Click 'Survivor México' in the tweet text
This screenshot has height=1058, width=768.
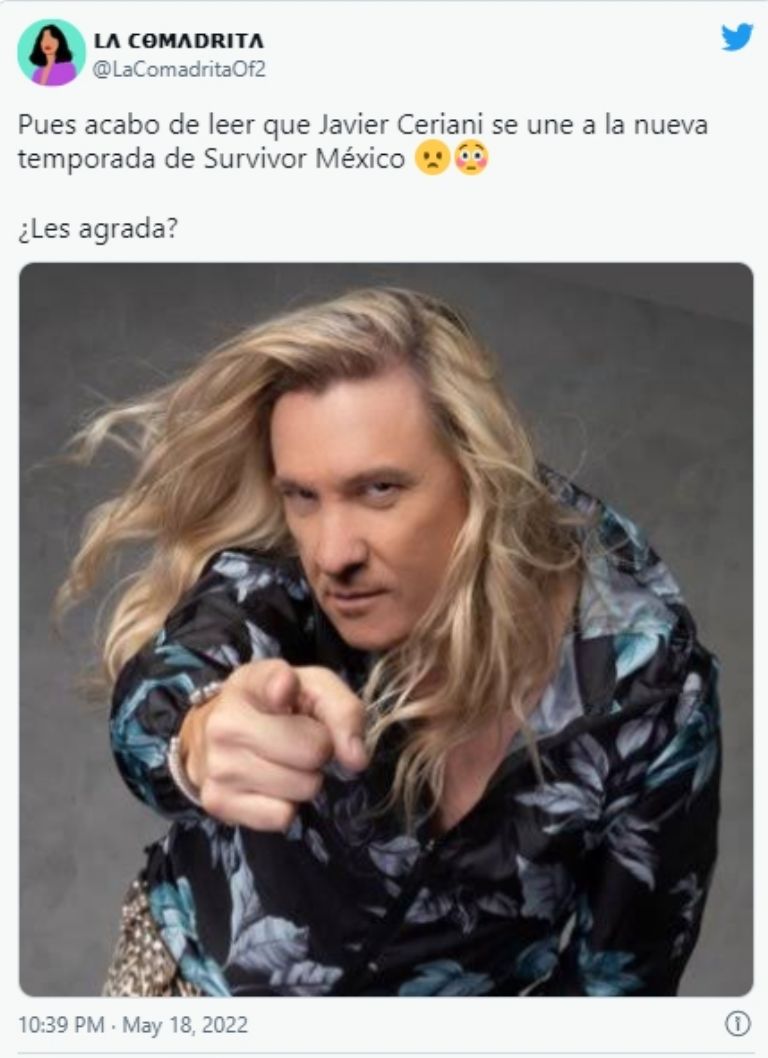tap(304, 159)
